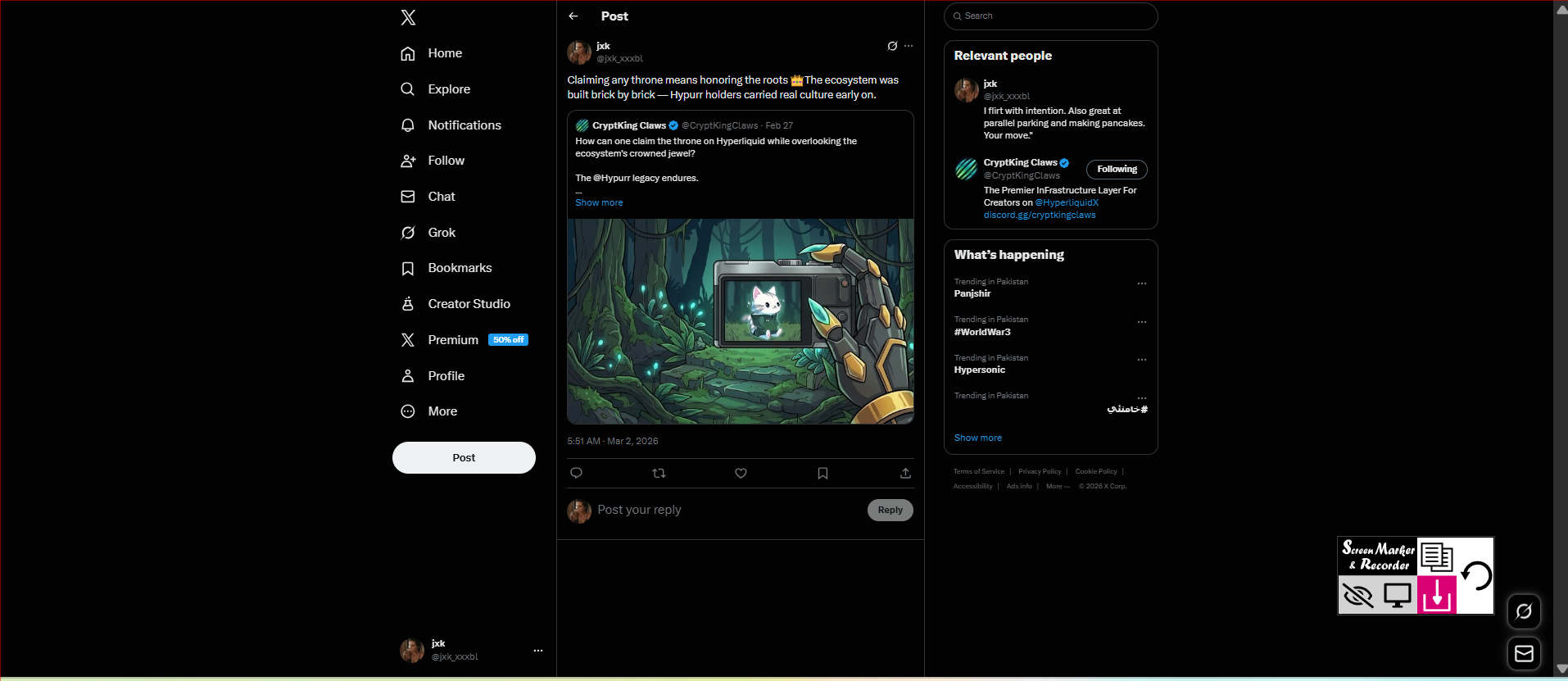Toggle Following for CryptKing Claws
The height and width of the screenshot is (681, 1568).
[x=1117, y=170]
